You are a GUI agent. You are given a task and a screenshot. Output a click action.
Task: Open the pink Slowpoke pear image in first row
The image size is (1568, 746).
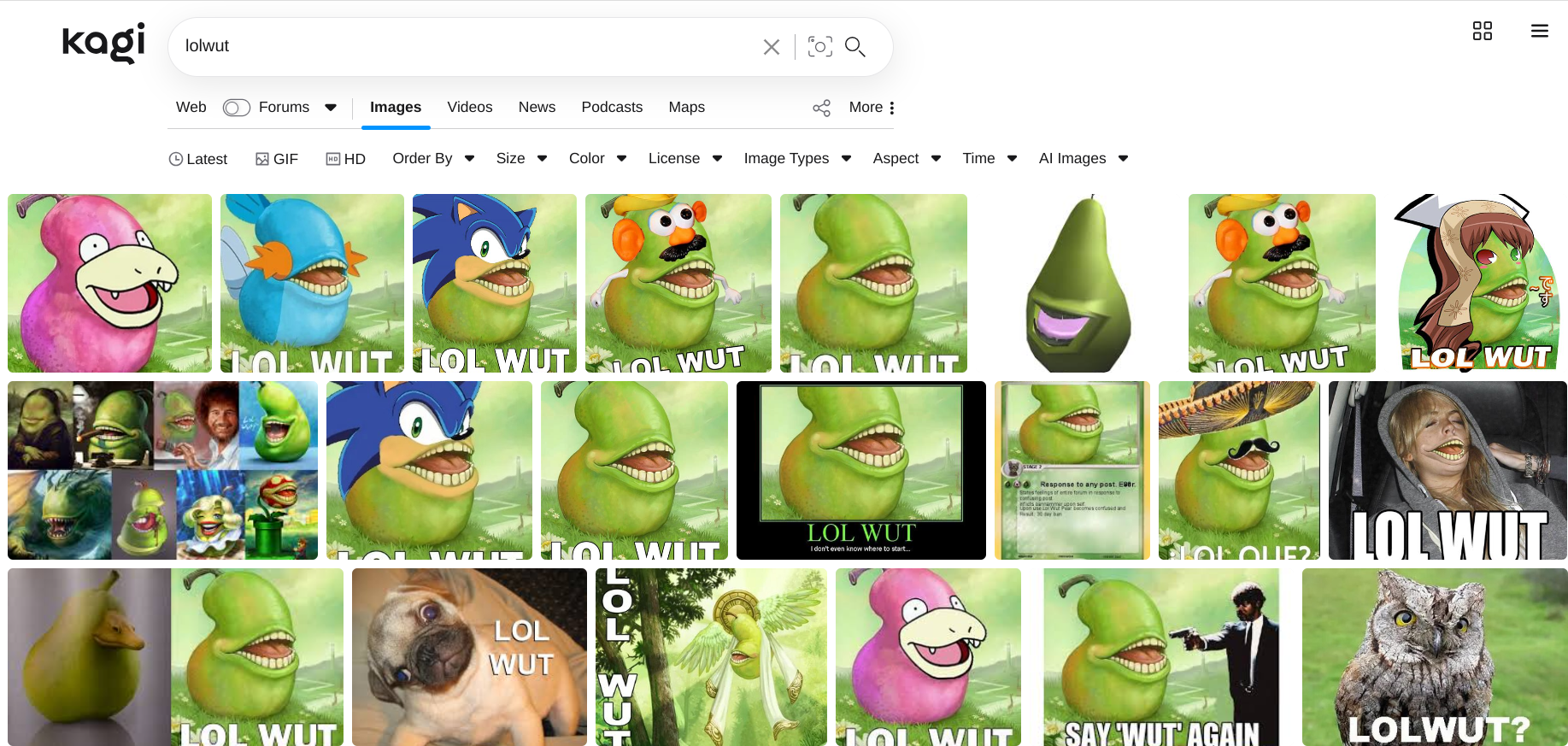[109, 283]
